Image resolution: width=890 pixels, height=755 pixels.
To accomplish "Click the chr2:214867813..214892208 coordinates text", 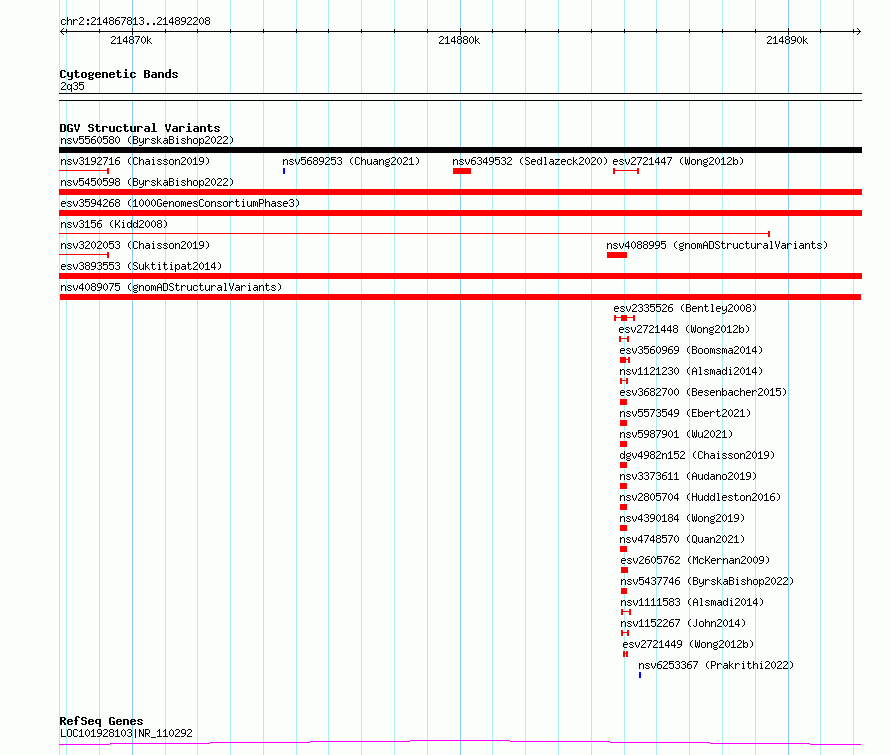I will [x=135, y=22].
